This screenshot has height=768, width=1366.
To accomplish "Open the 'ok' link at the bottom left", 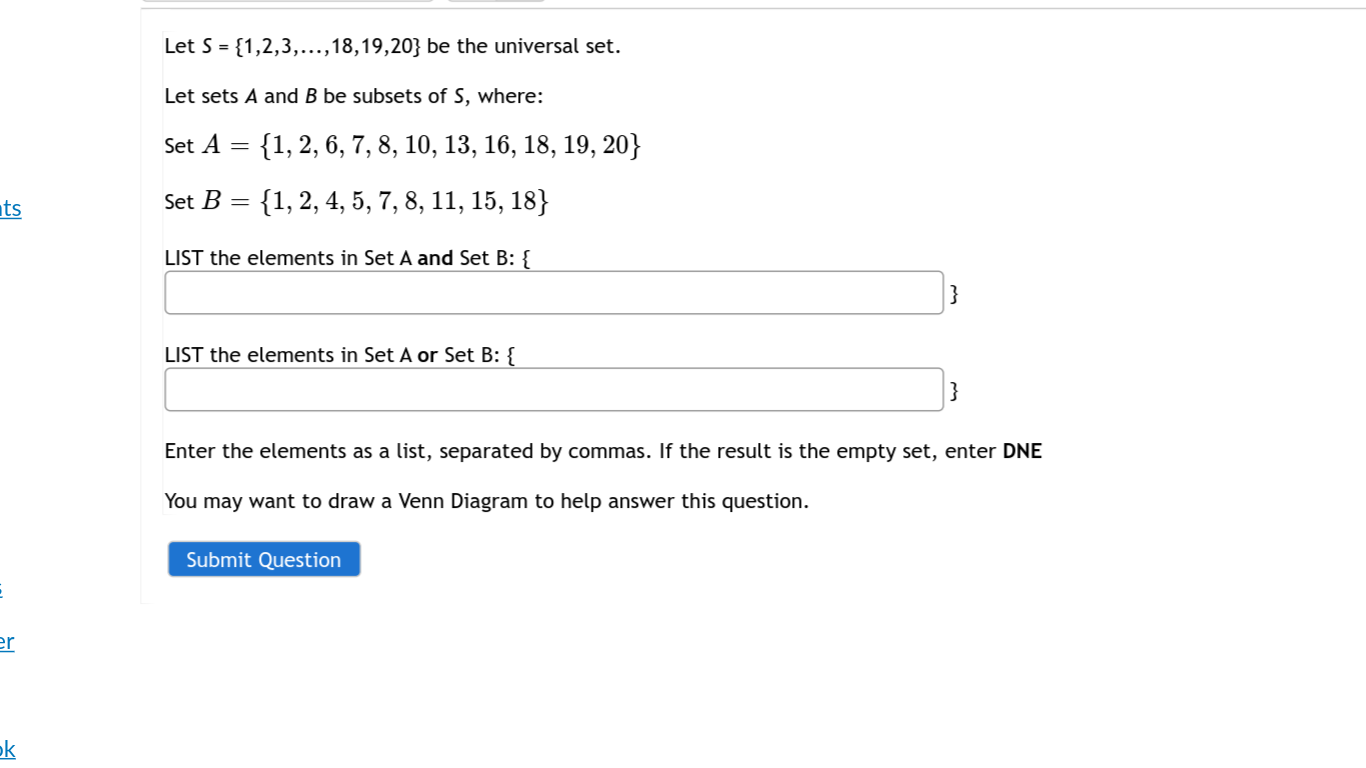I will click(x=8, y=749).
